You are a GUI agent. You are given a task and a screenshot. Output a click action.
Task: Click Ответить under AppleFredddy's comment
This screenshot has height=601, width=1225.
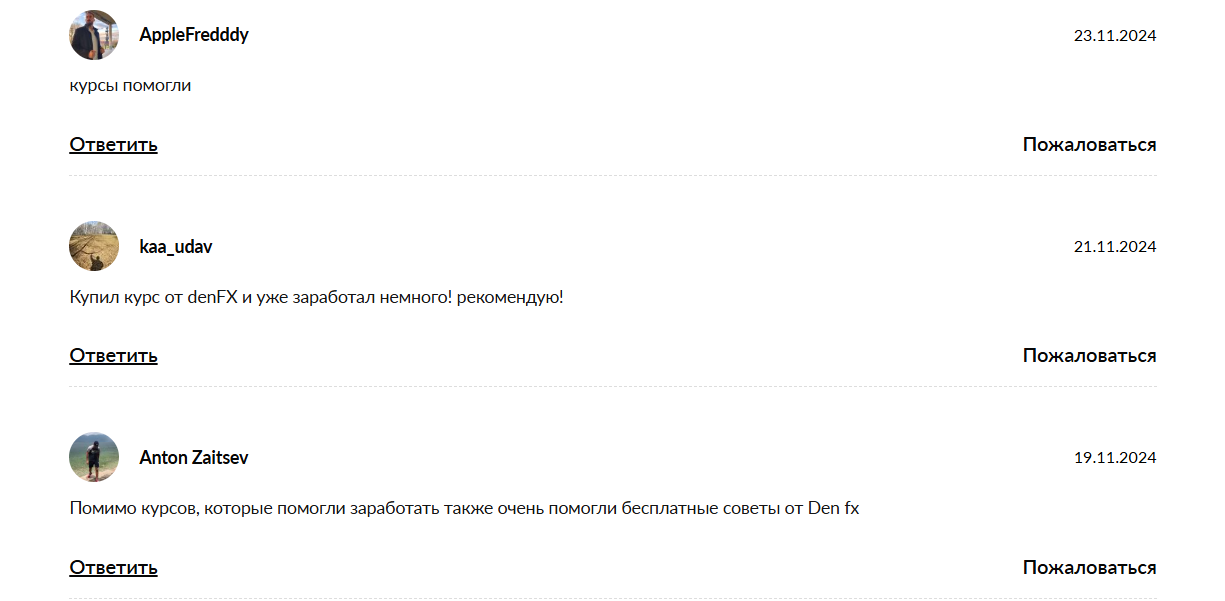click(x=113, y=145)
